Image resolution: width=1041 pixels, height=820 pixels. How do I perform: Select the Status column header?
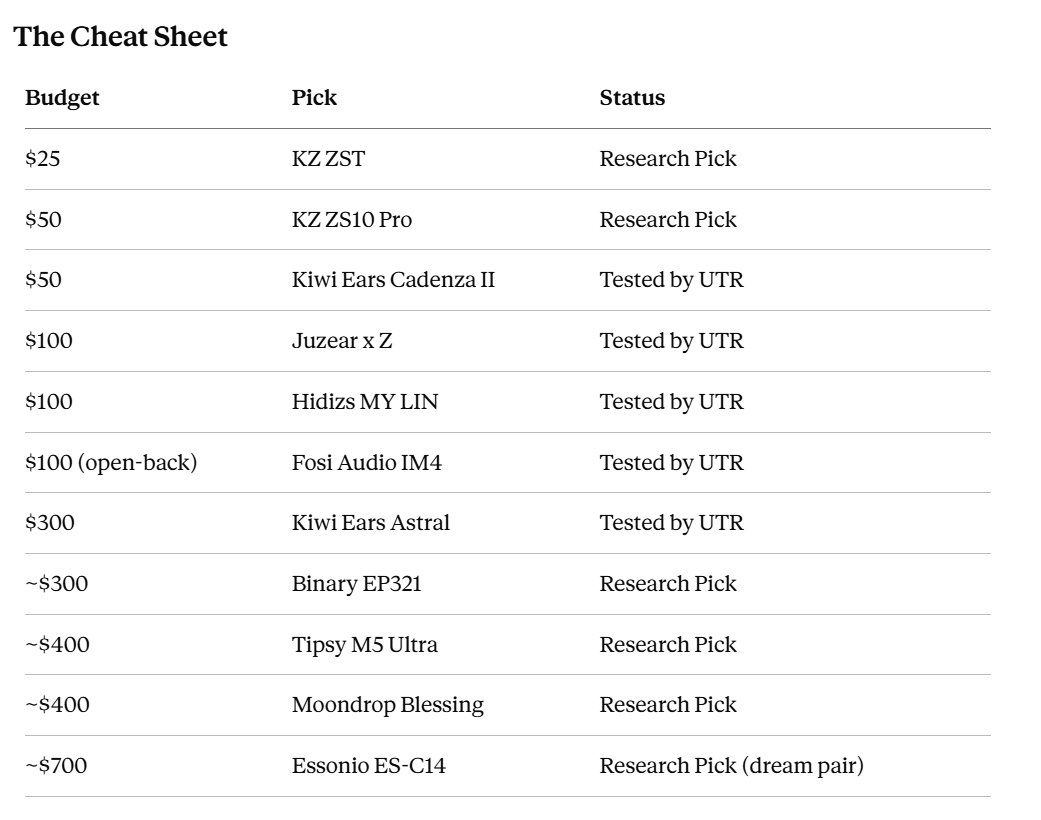(x=632, y=98)
